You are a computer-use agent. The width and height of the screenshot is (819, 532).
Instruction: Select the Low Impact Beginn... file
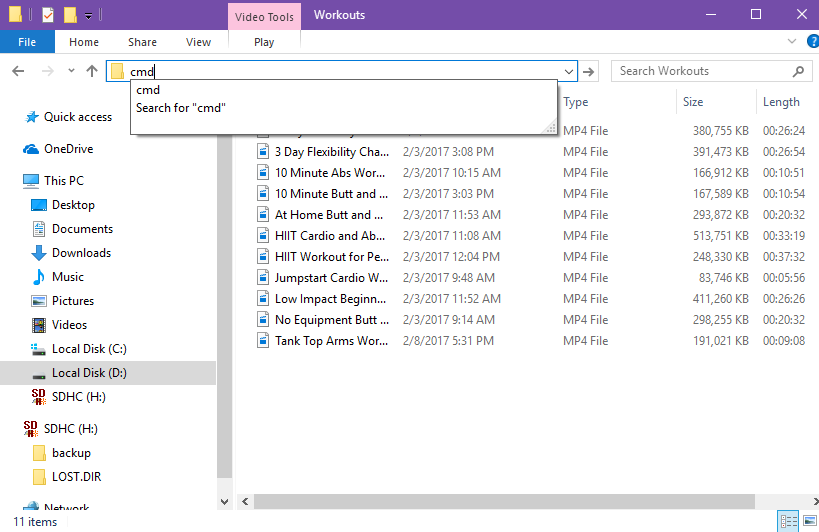[330, 299]
